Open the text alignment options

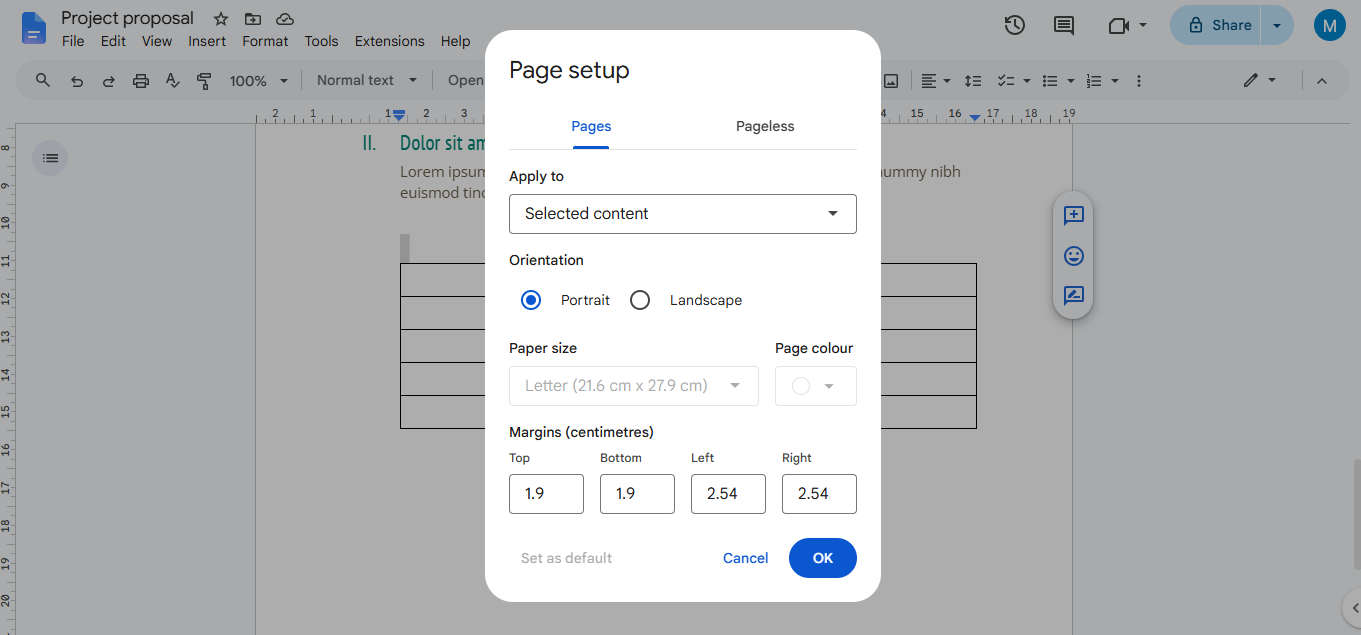936,81
